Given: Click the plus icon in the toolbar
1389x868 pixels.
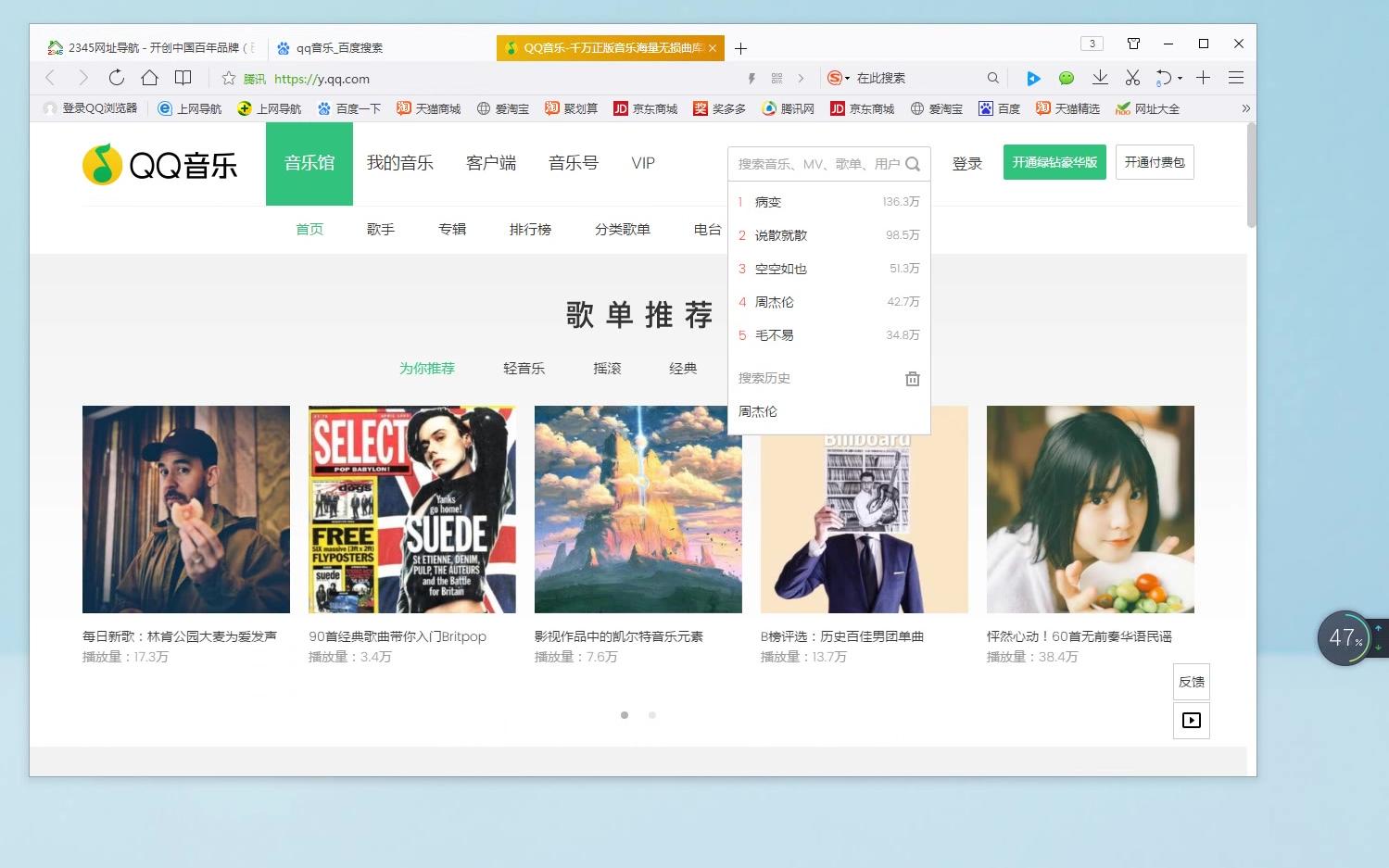Looking at the screenshot, I should (1203, 78).
